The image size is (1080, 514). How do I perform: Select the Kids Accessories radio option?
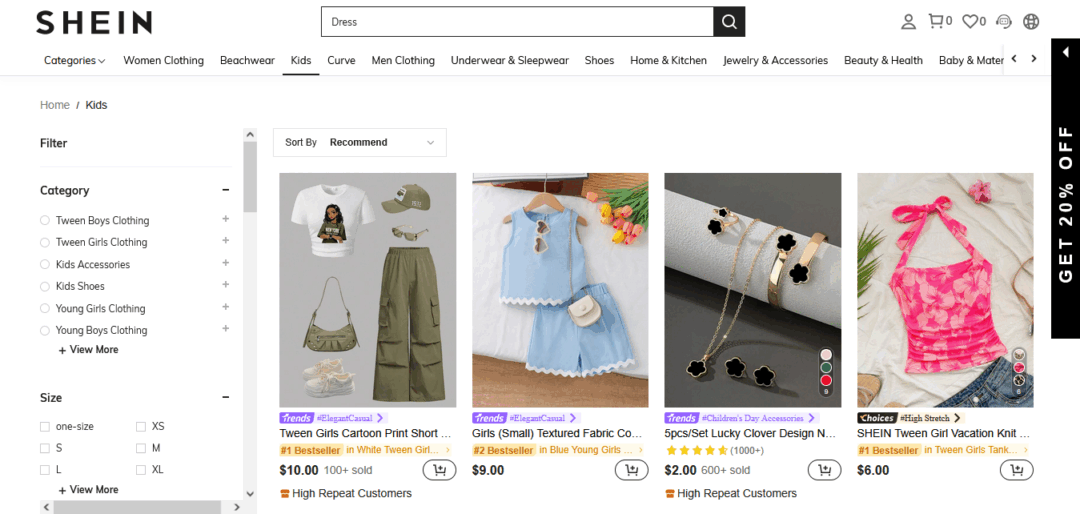(x=45, y=265)
